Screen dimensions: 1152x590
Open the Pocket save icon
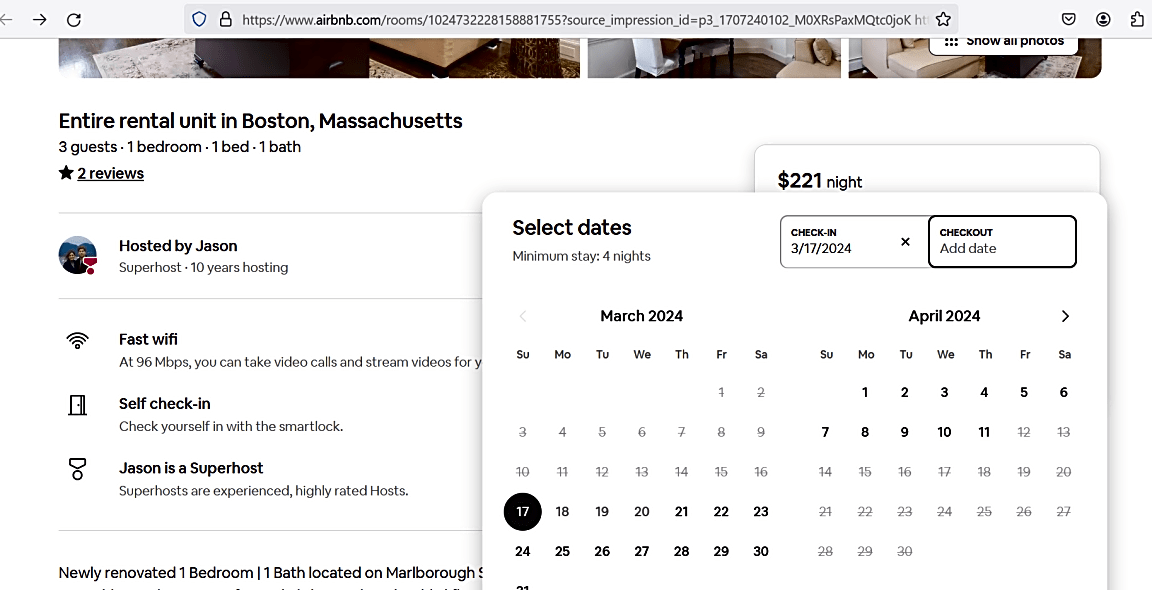point(1069,20)
